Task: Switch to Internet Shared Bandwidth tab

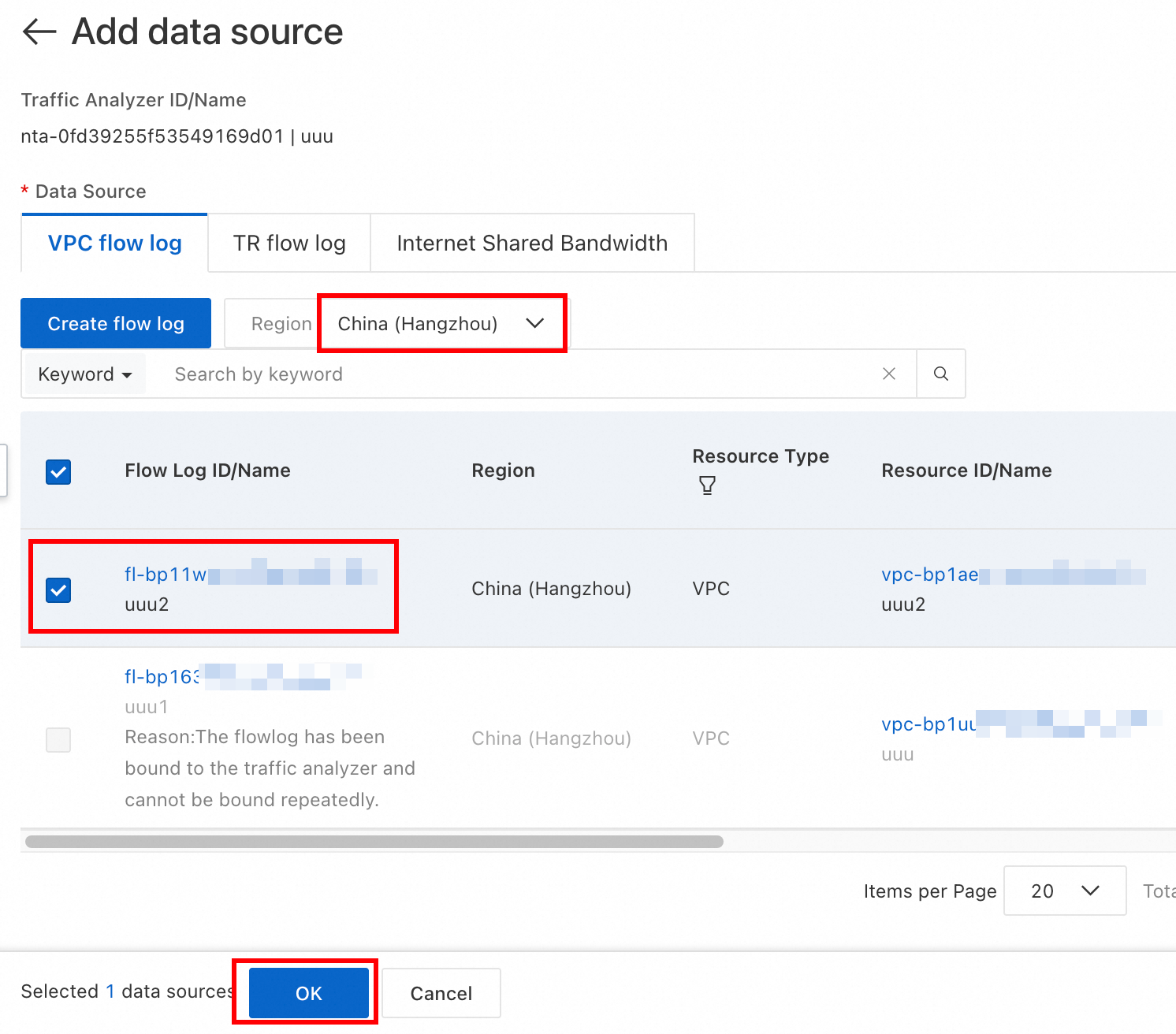Action: pyautogui.click(x=532, y=244)
